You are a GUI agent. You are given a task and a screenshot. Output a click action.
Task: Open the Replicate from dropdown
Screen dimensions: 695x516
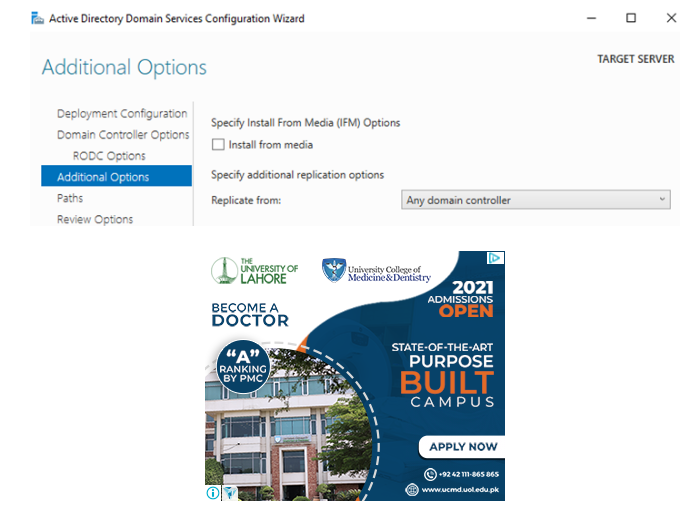pos(535,200)
